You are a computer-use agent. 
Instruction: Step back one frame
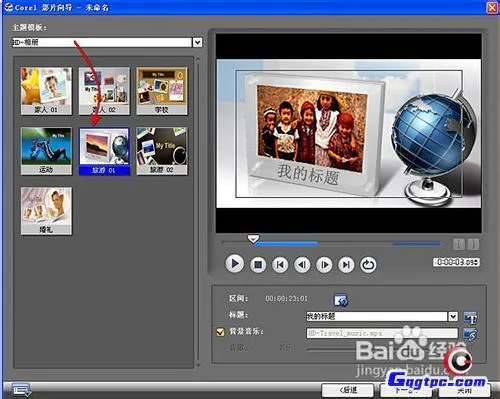pos(302,265)
